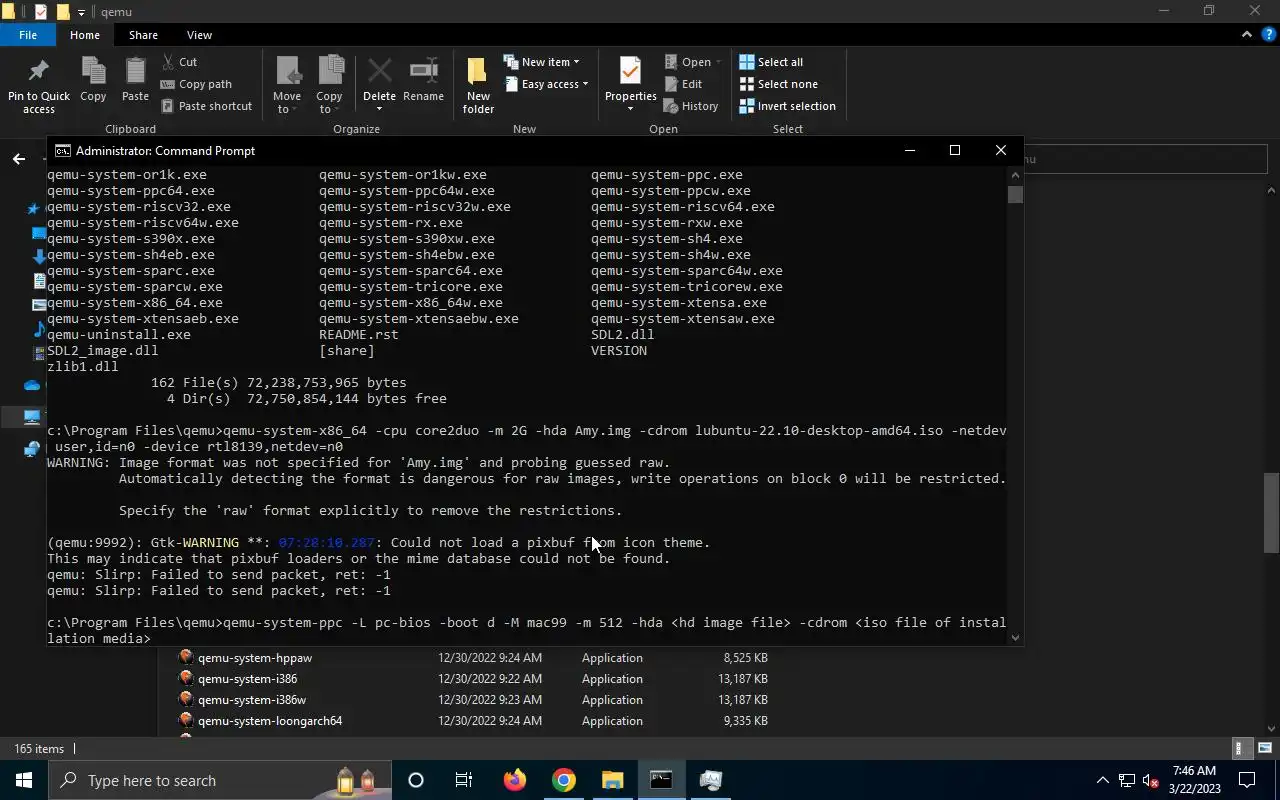
Task: Select qemu-system-loongarch64 file row
Action: pyautogui.click(x=472, y=721)
